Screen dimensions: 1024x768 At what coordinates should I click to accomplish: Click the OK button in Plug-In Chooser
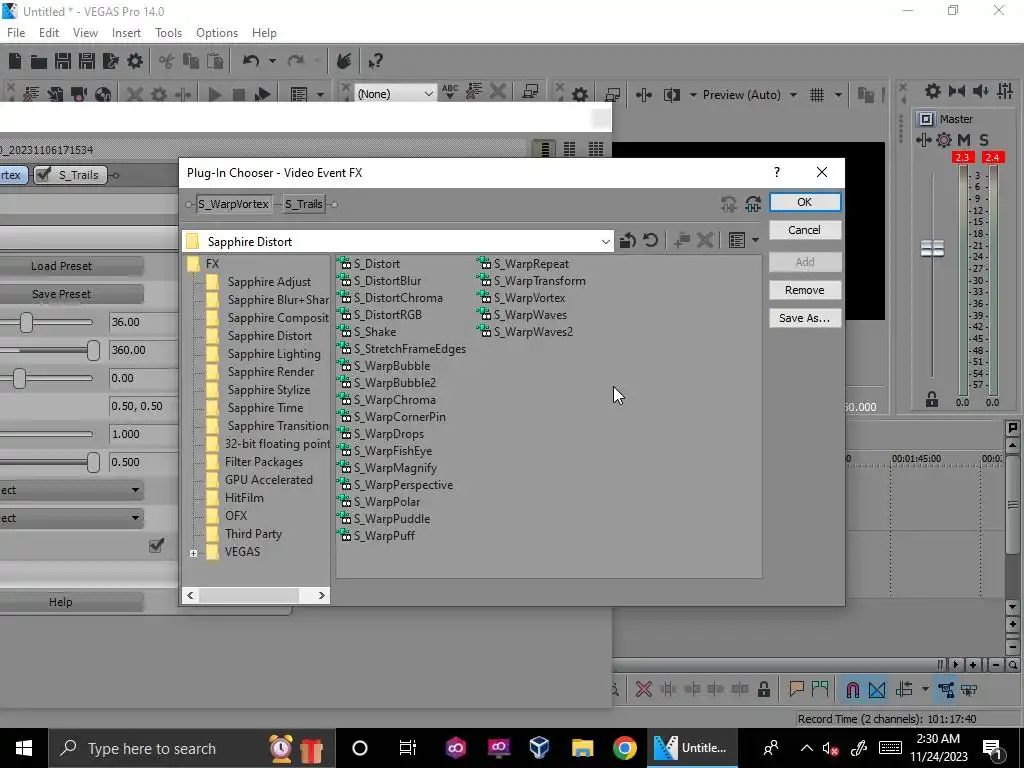(805, 202)
